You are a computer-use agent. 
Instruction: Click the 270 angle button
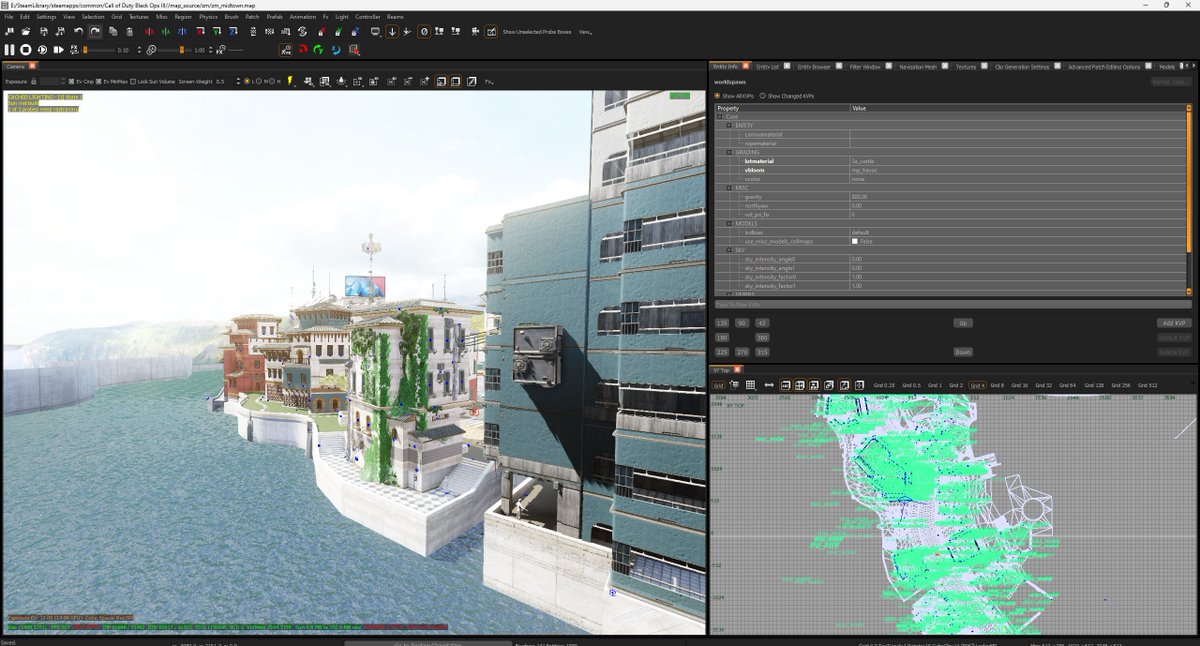742,352
